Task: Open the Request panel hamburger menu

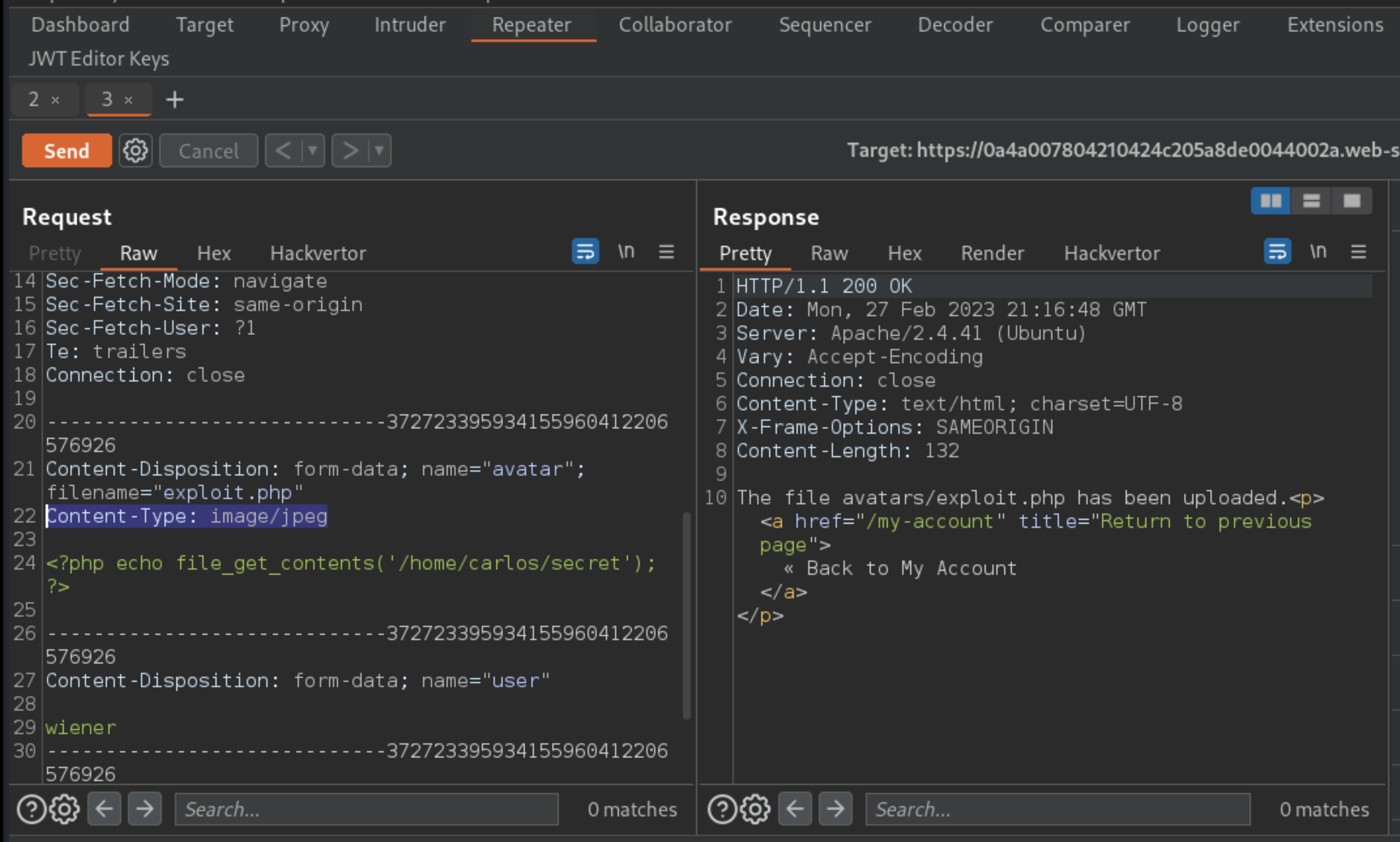Action: pos(666,251)
